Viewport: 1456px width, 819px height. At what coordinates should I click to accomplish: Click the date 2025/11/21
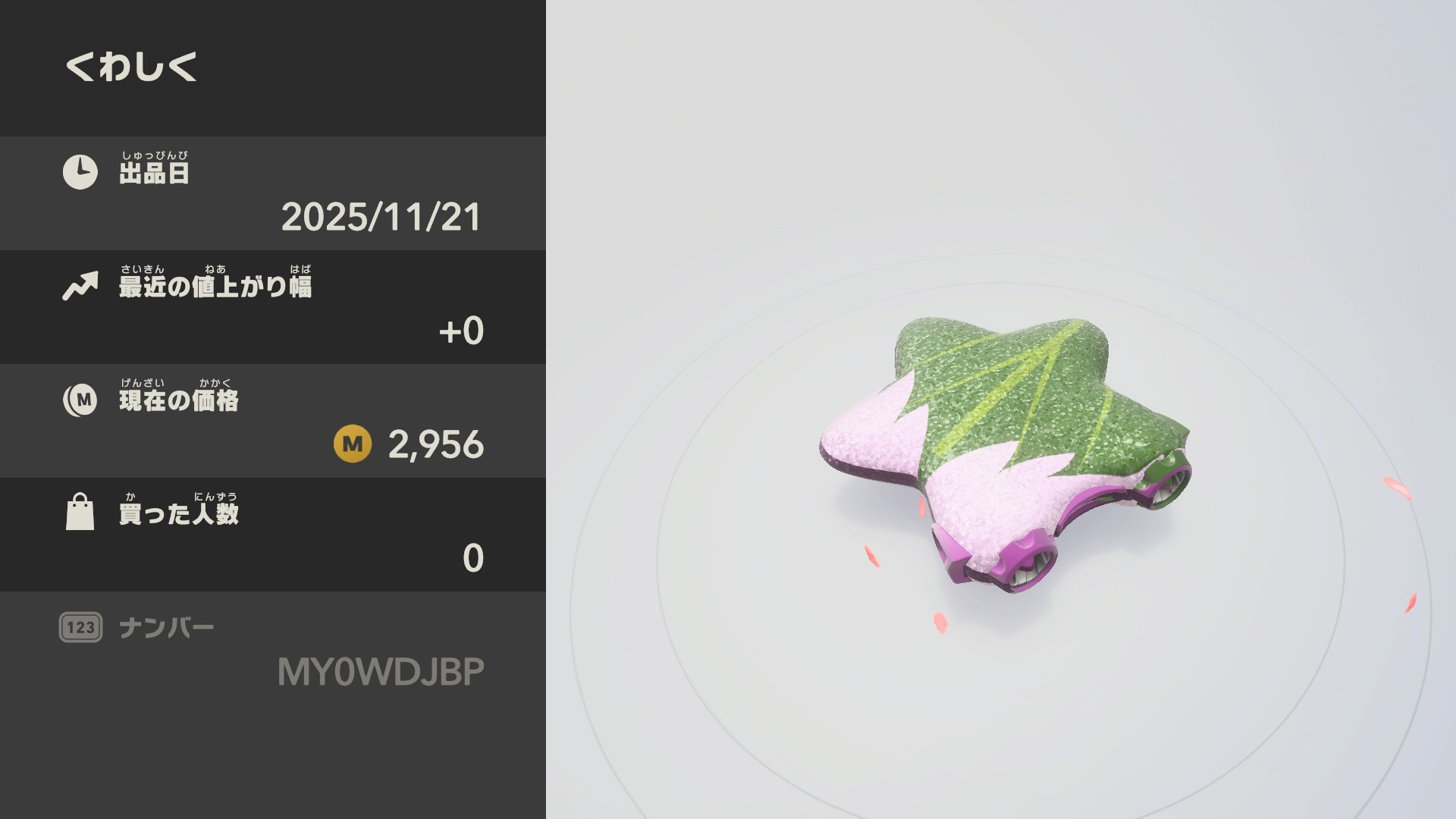(x=381, y=218)
